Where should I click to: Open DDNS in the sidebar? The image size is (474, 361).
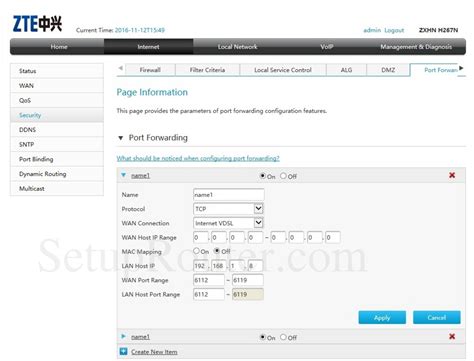(x=57, y=129)
